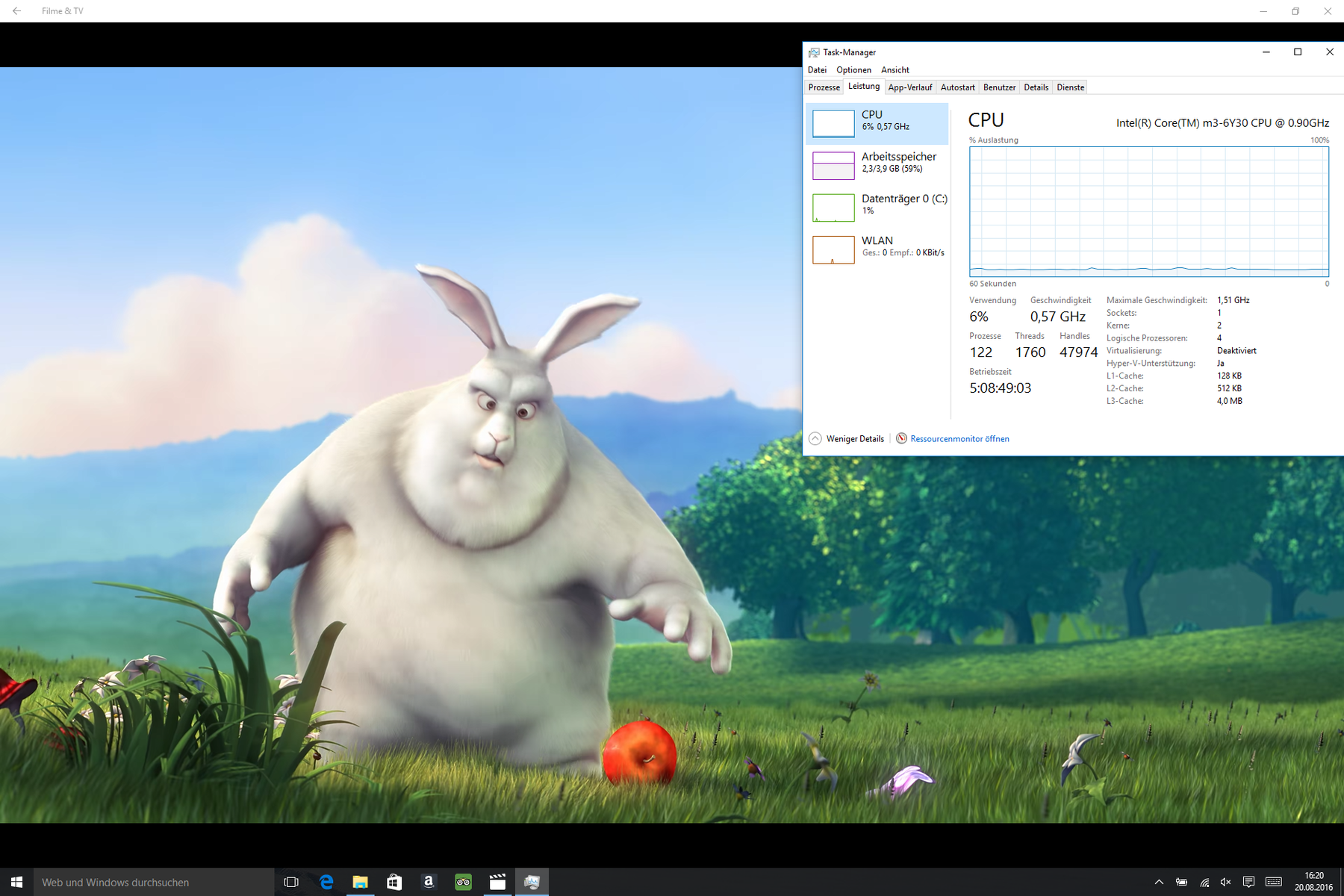Screen dimensions: 1344x896
Task: Open the Amazon app in the taskbar
Action: click(x=429, y=882)
